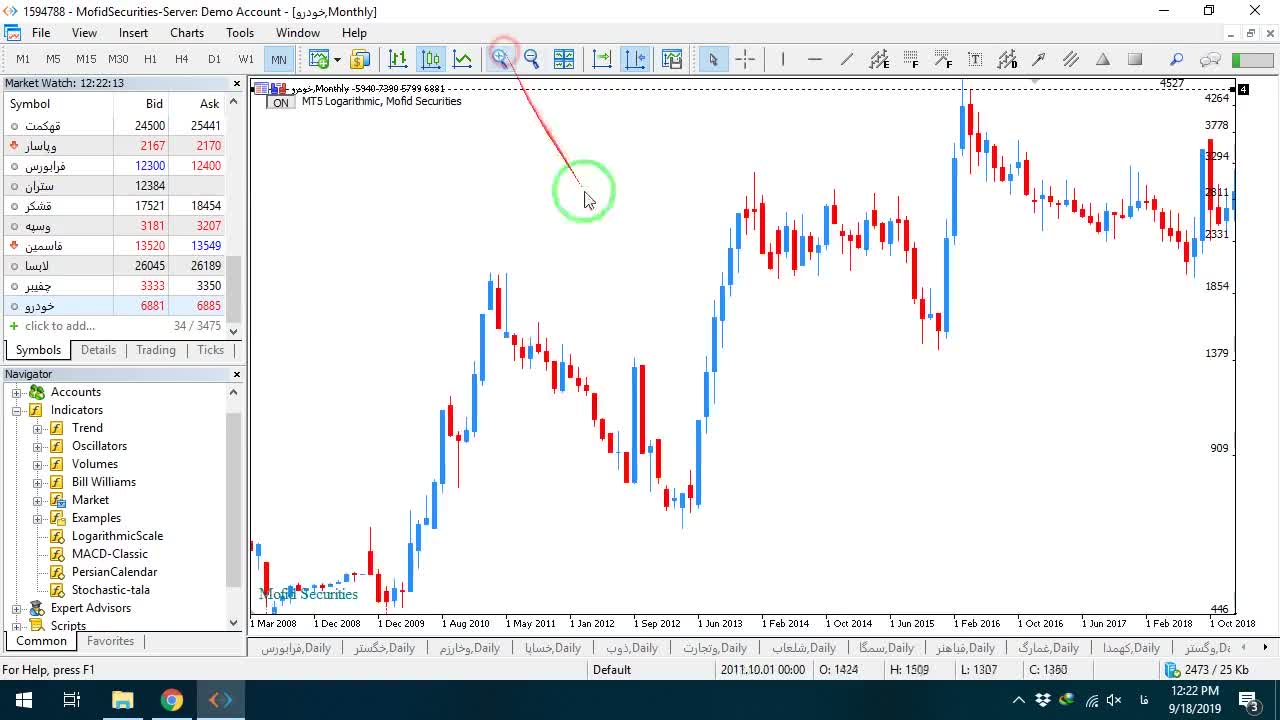Select the crosshair tool
This screenshot has width=1280, height=720.
coord(745,59)
